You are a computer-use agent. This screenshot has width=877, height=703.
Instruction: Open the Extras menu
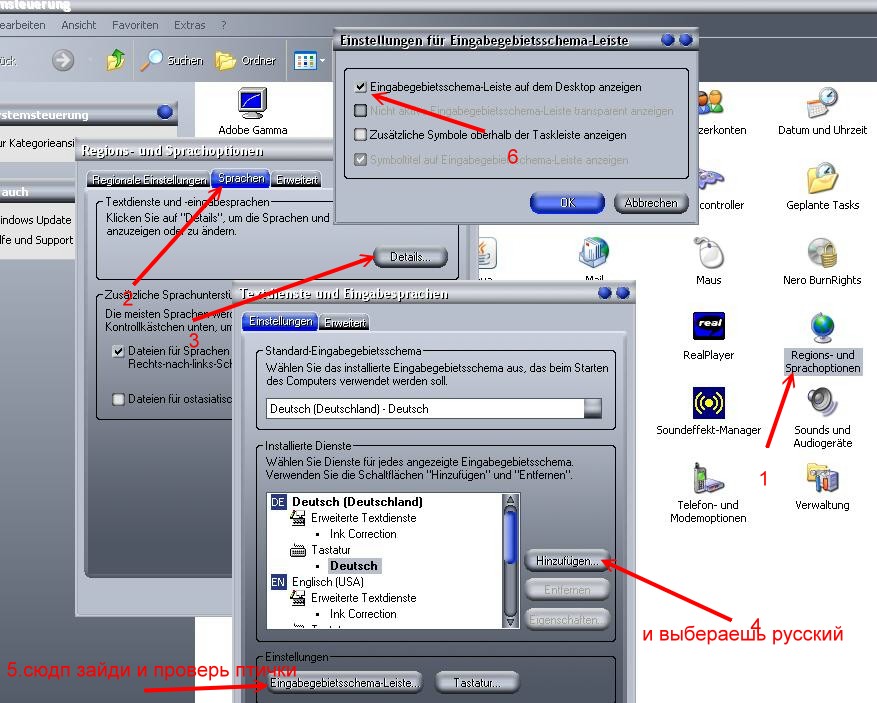point(190,25)
